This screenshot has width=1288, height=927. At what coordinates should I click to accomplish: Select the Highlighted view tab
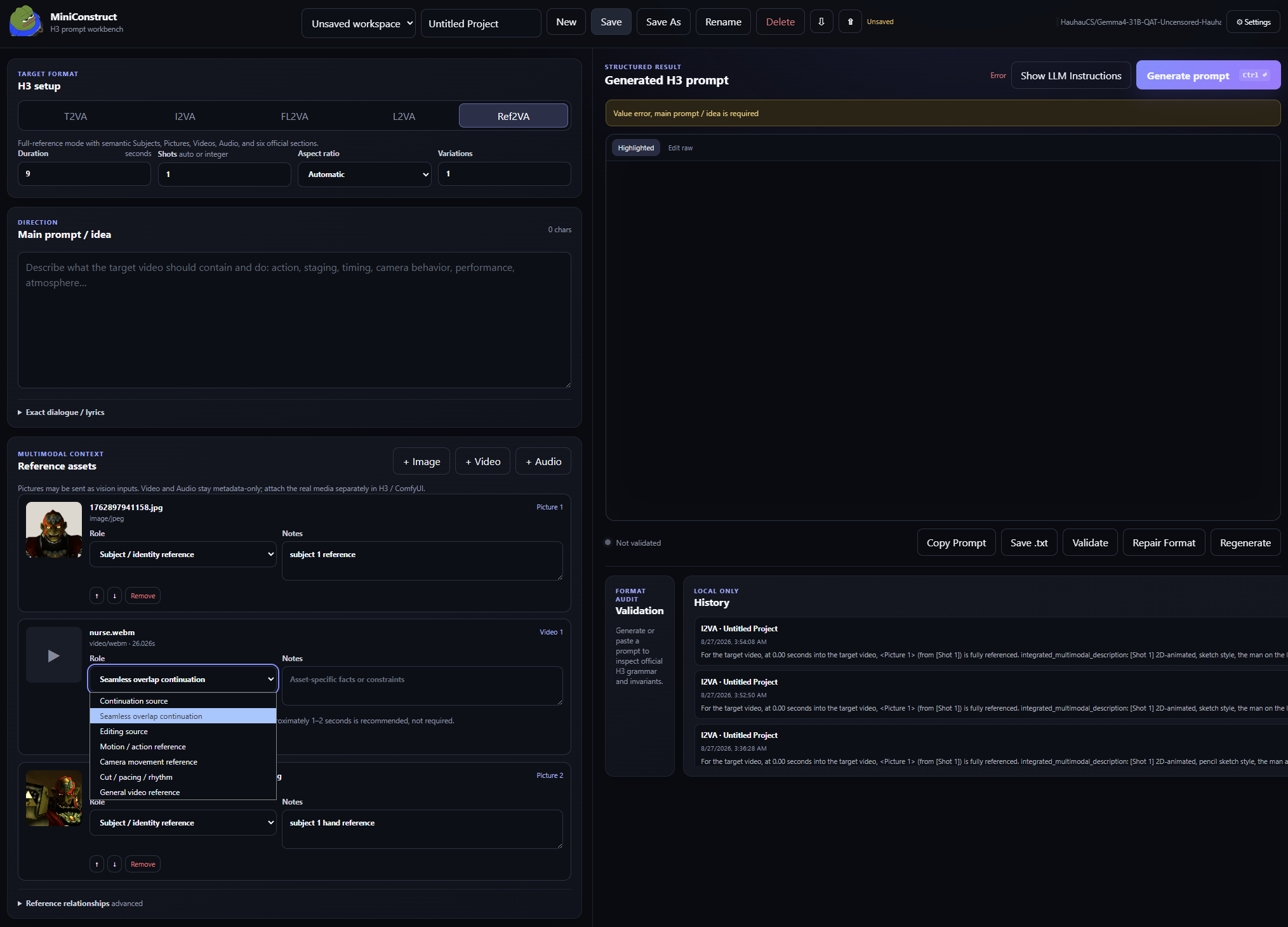636,148
